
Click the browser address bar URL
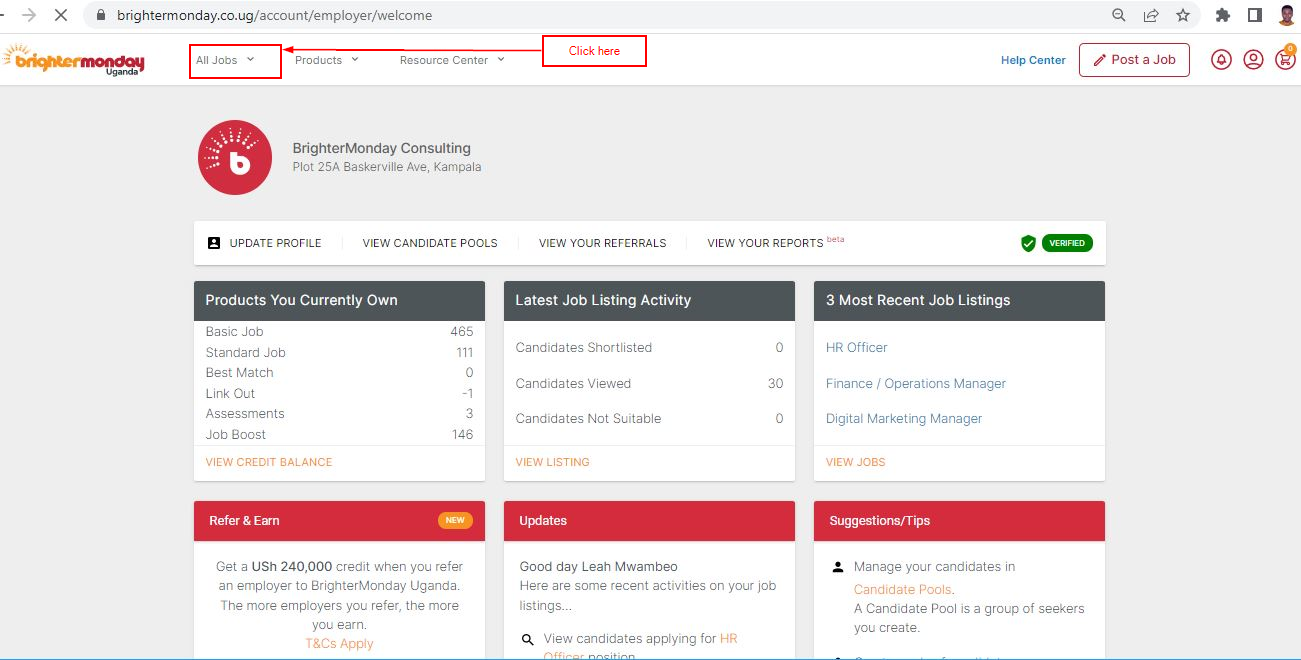[x=274, y=16]
